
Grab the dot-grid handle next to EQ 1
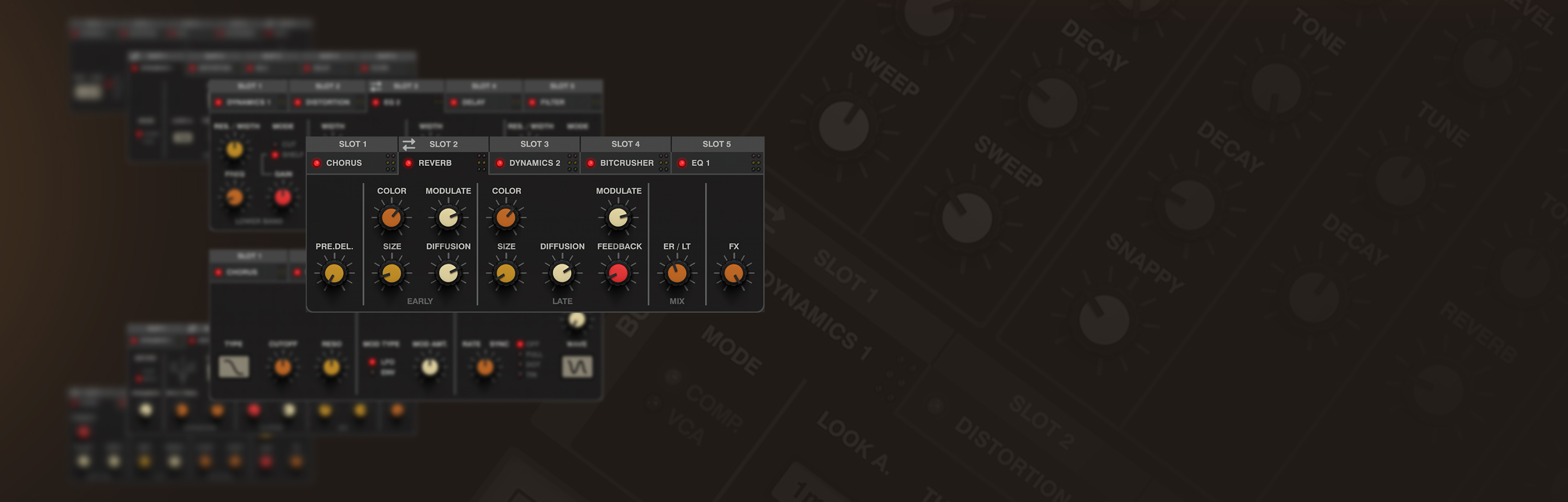pos(755,163)
